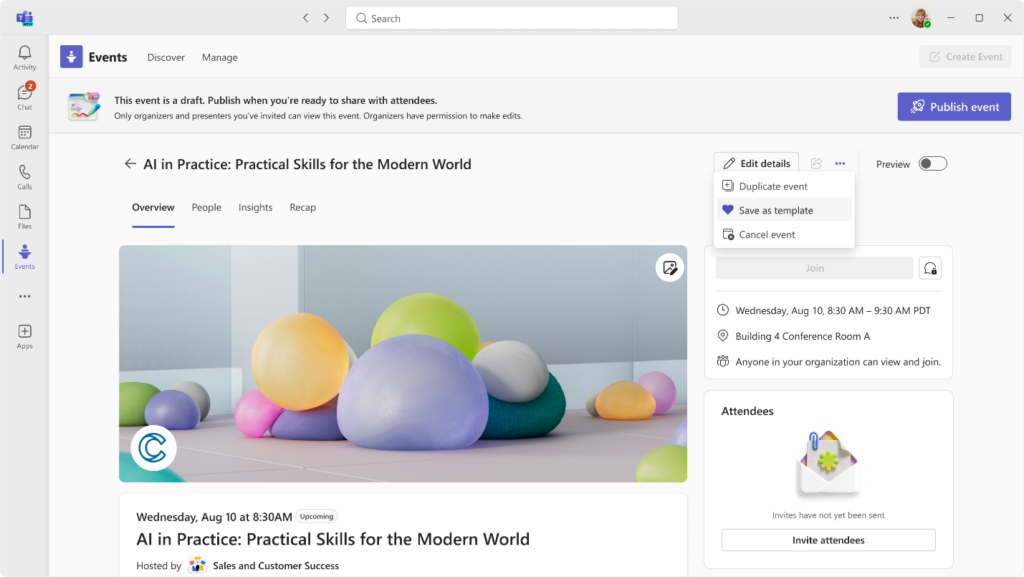Open Chat with unread badge
This screenshot has height=577, width=1024.
click(x=25, y=96)
